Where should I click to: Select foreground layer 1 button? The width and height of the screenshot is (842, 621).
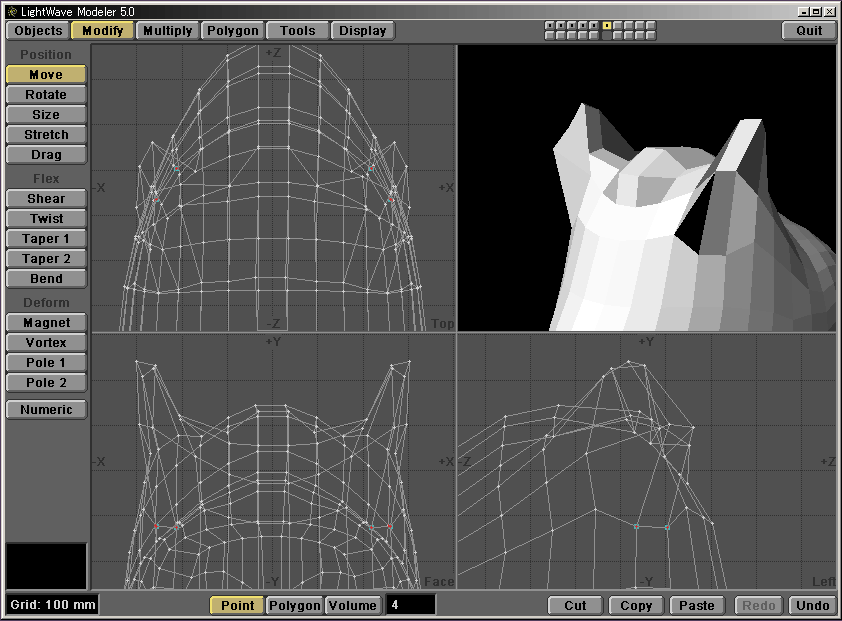[x=550, y=25]
